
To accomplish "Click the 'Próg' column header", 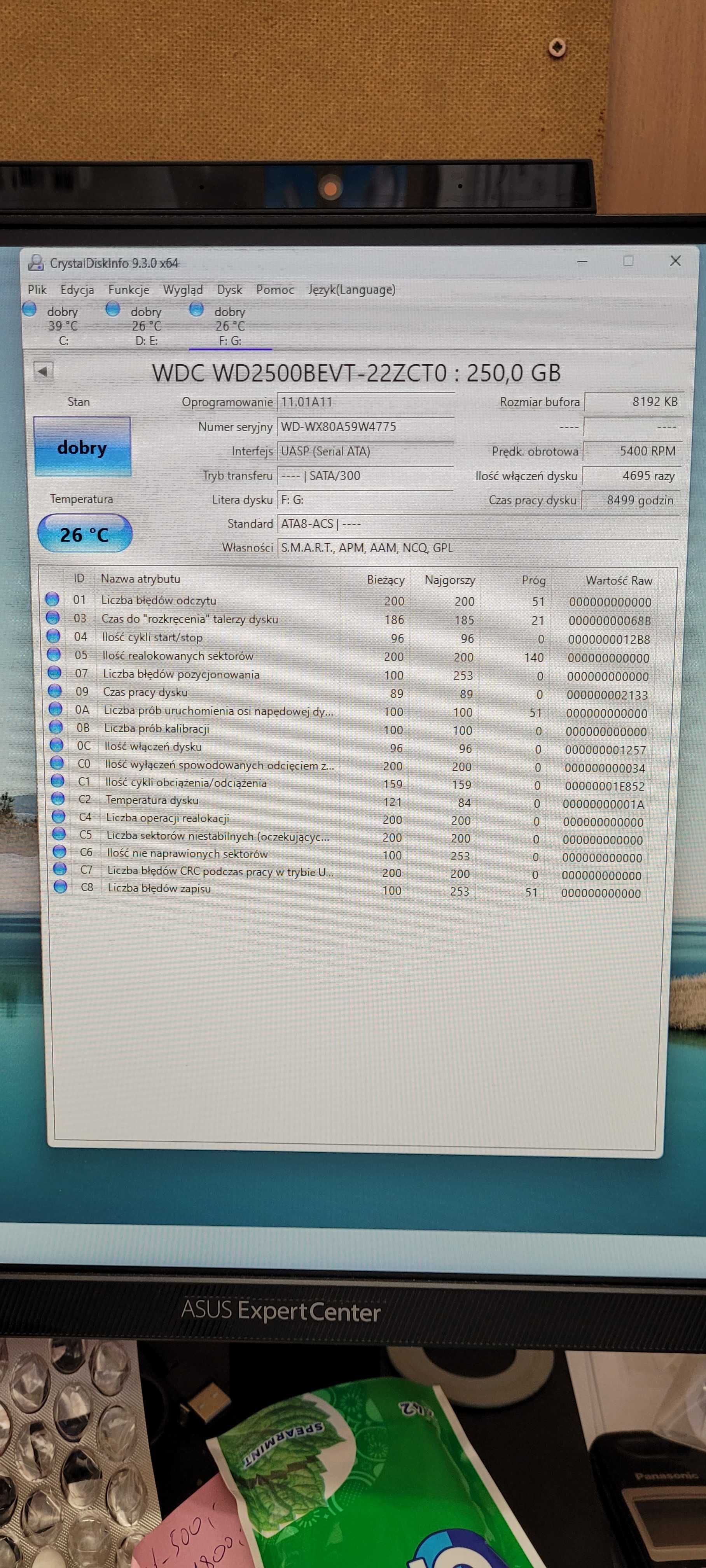I will coord(534,581).
